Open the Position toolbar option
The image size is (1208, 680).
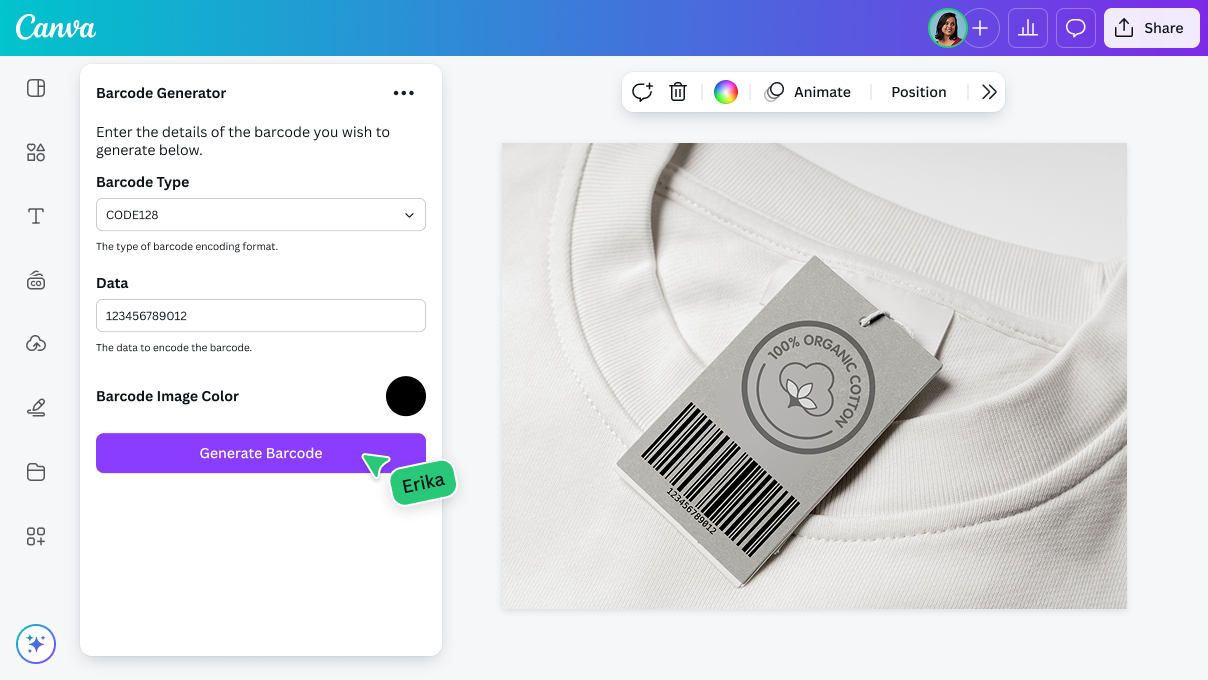coord(918,92)
